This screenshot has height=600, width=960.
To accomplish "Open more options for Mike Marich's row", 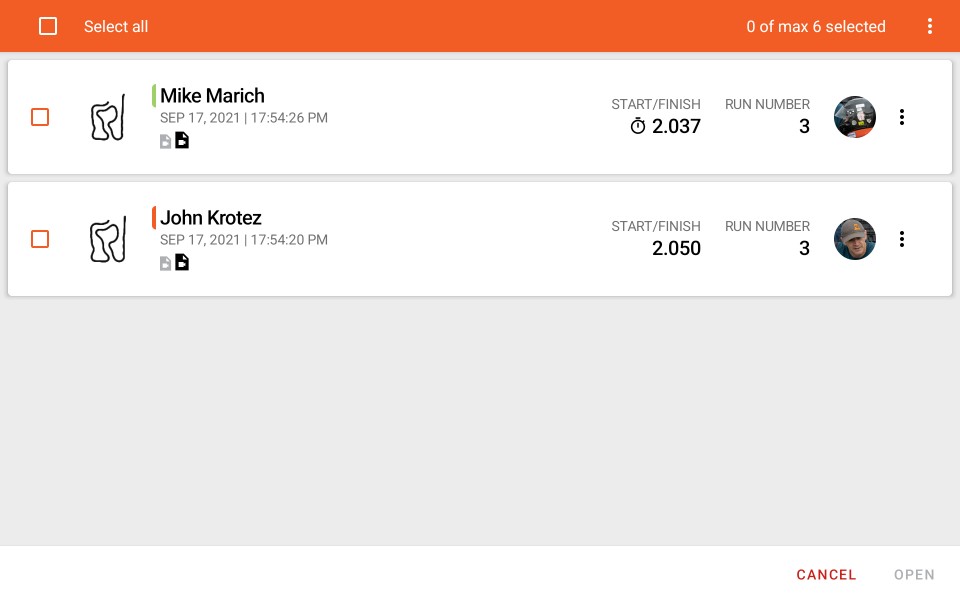I will point(901,117).
